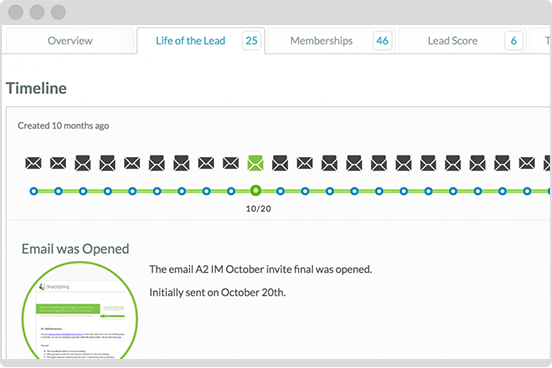
Task: Select the last fully visible envelope icon
Action: [x=527, y=163]
